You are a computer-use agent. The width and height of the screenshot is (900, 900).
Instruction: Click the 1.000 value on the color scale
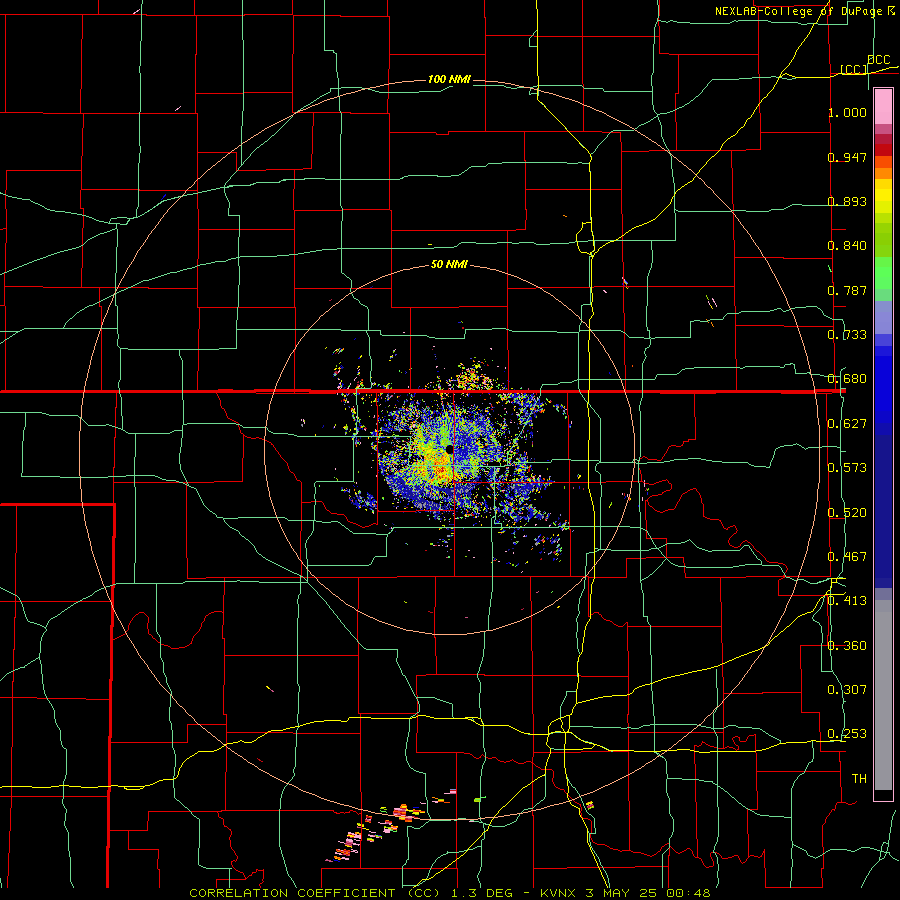tap(847, 112)
